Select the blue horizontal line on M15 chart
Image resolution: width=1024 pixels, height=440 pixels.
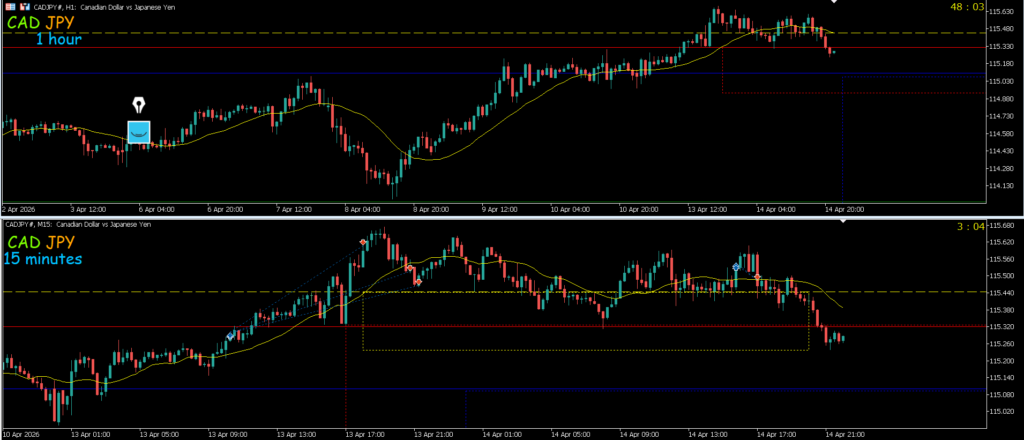pyautogui.click(x=600, y=389)
